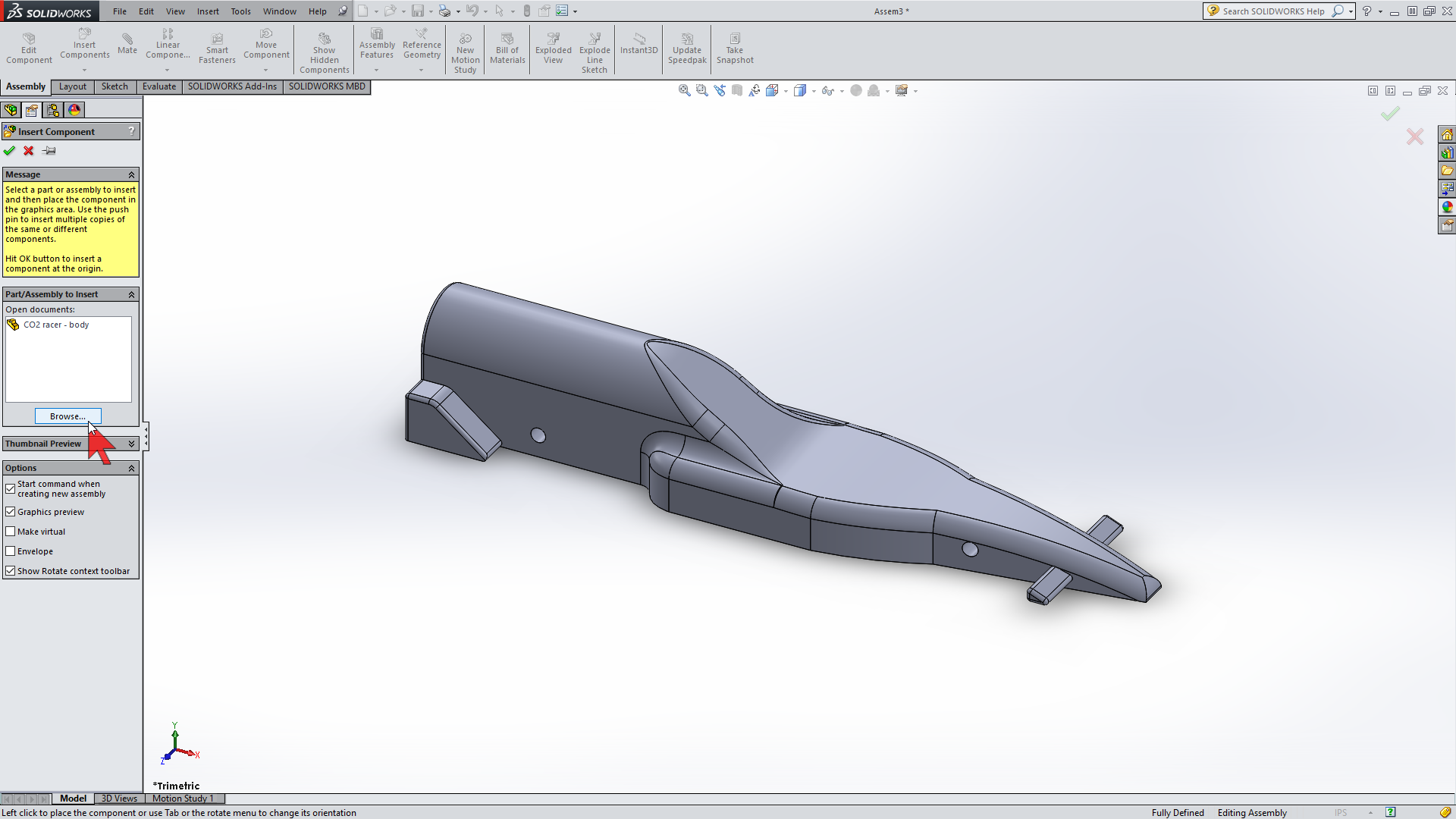Select the Zoom to Fit icon

tap(683, 89)
